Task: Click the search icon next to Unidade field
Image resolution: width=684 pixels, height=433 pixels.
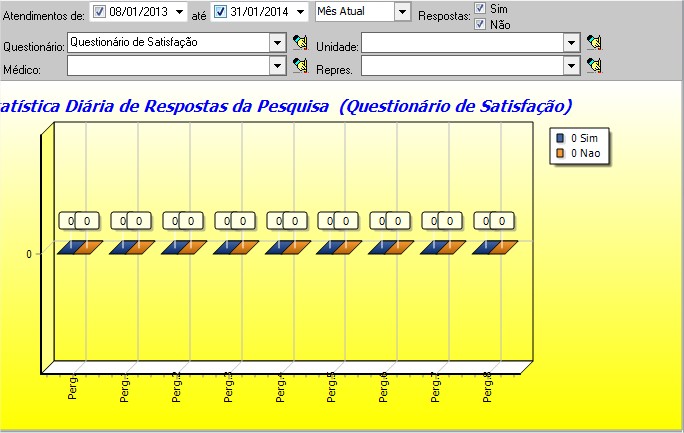Action: (595, 42)
